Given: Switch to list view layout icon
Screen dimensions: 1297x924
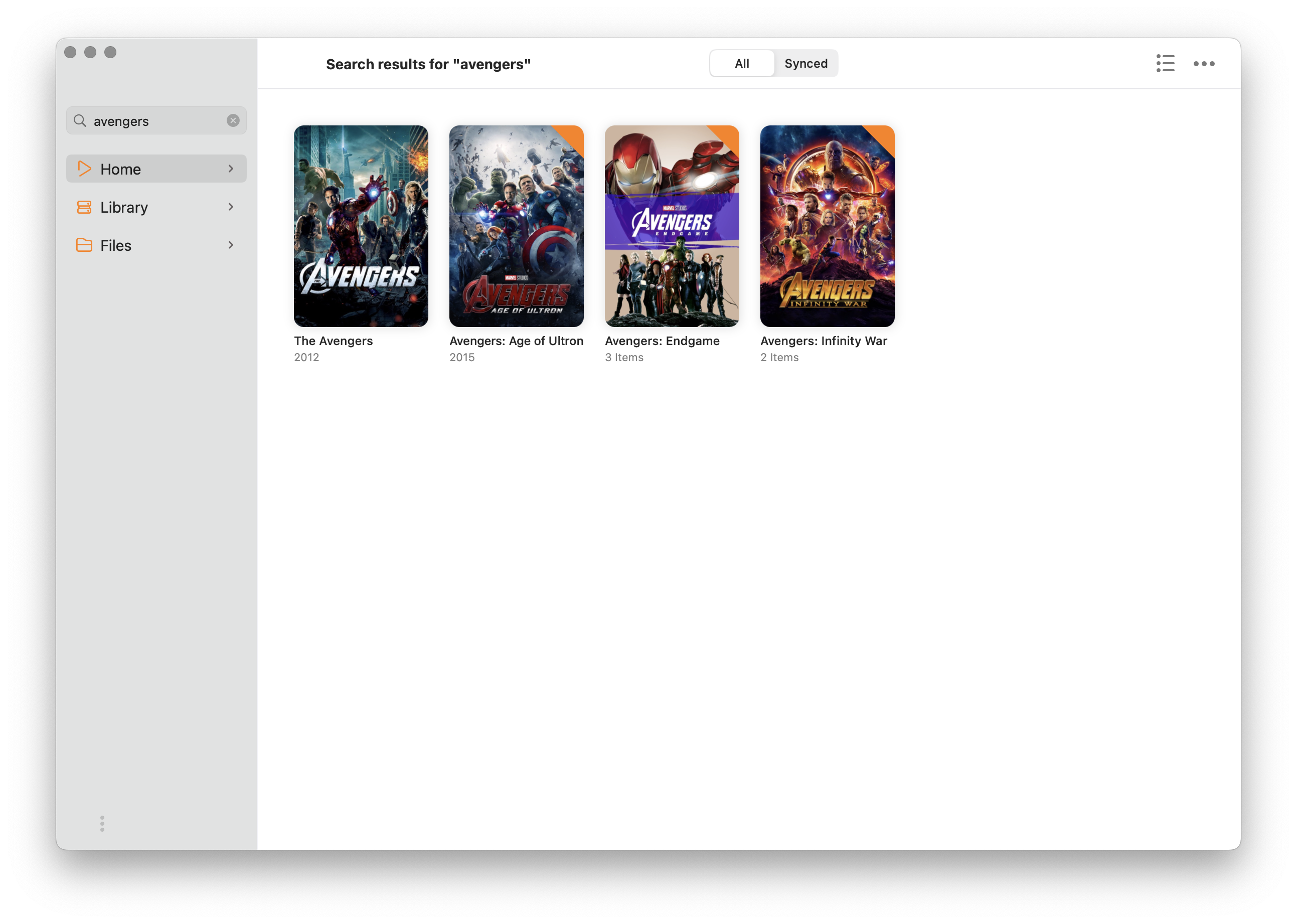Looking at the screenshot, I should coord(1165,63).
